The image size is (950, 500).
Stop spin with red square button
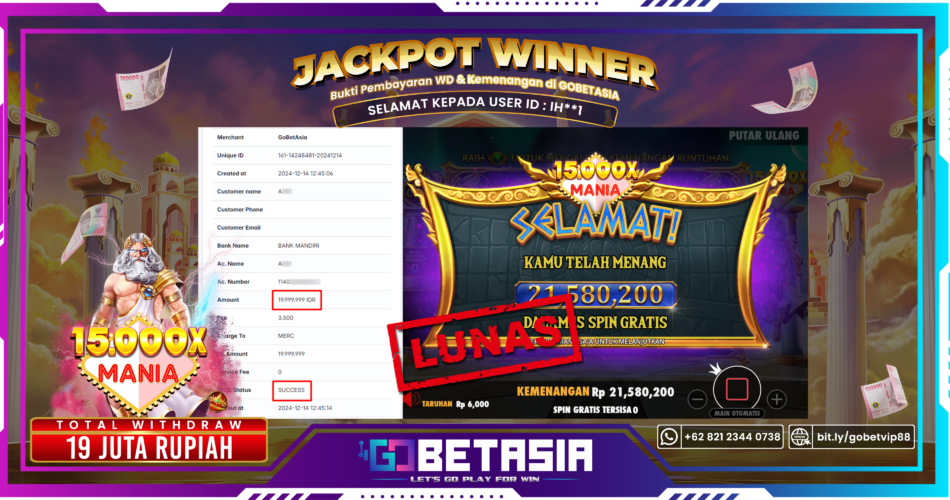pyautogui.click(x=737, y=390)
